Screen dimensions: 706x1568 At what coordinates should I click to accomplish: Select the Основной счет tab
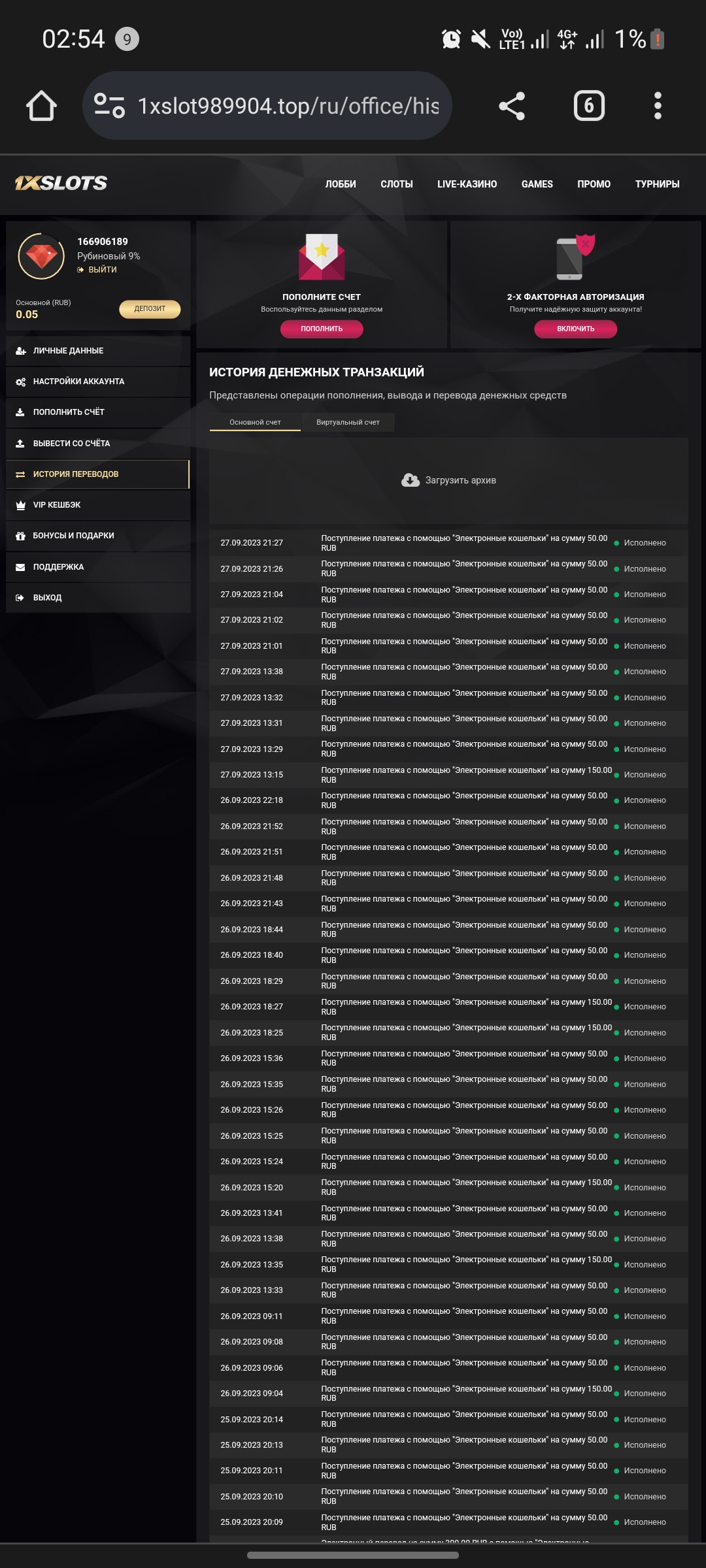coord(255,423)
